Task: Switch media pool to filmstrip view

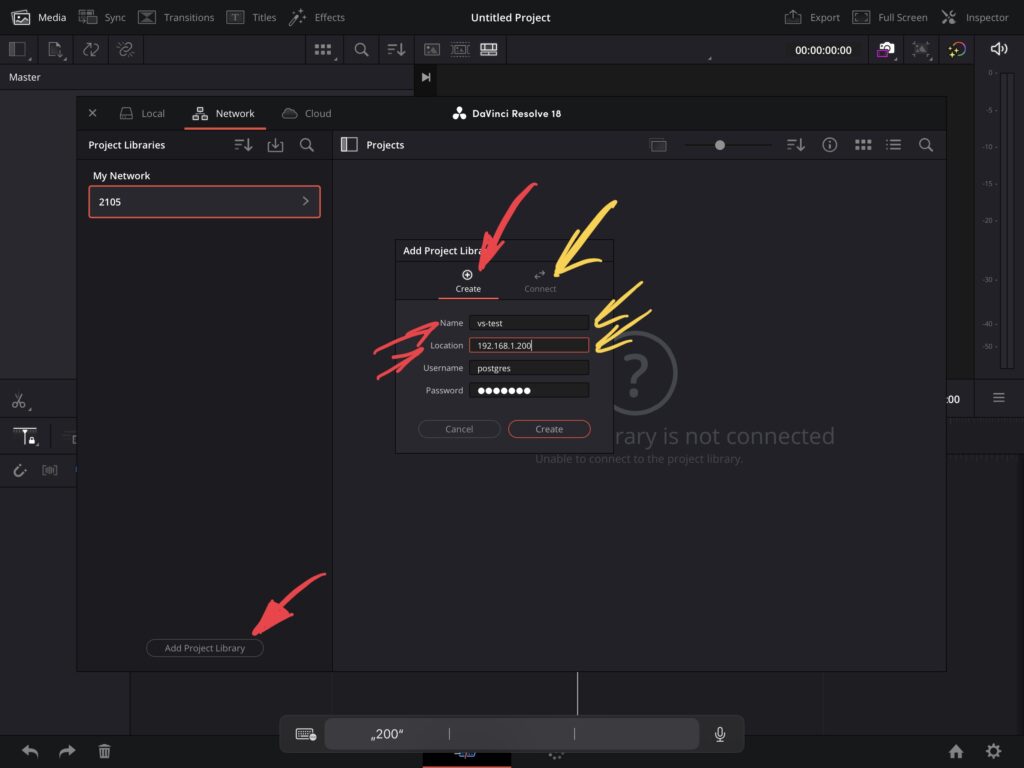Action: point(460,50)
